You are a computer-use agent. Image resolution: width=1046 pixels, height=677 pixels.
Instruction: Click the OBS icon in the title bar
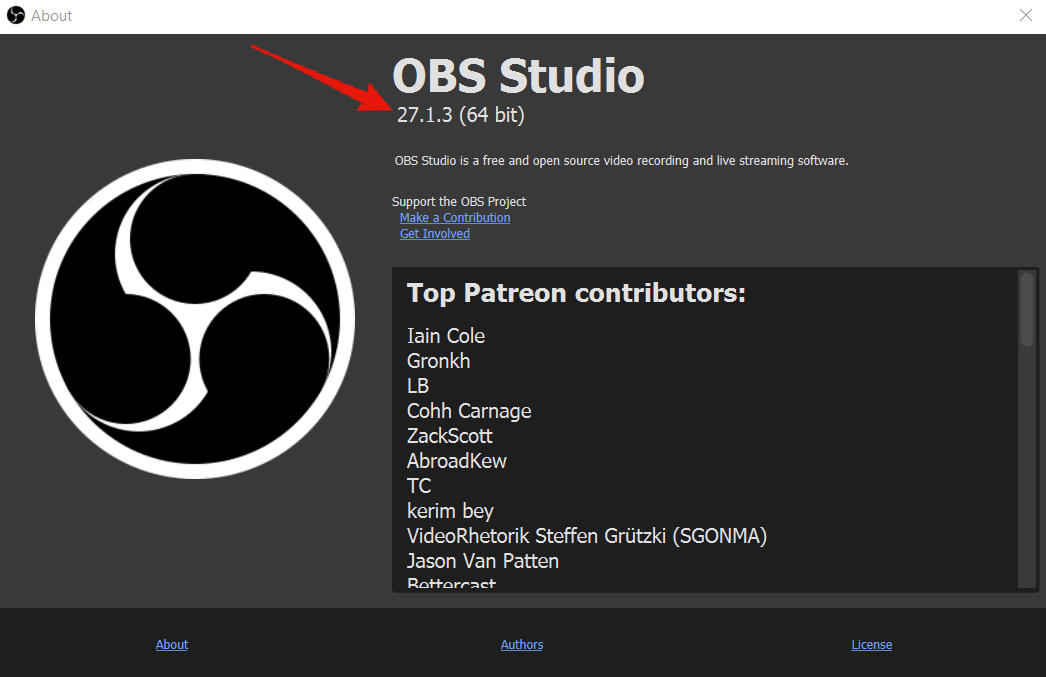point(15,15)
